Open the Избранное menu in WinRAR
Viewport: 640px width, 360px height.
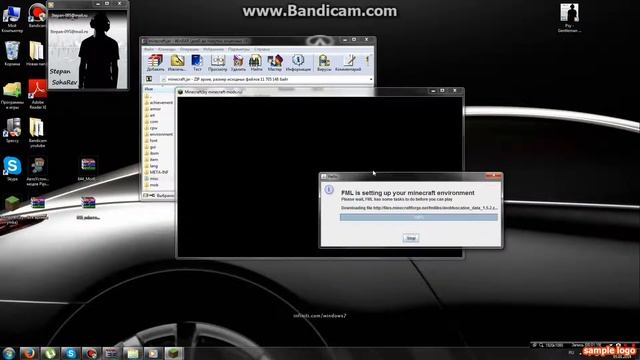point(213,49)
